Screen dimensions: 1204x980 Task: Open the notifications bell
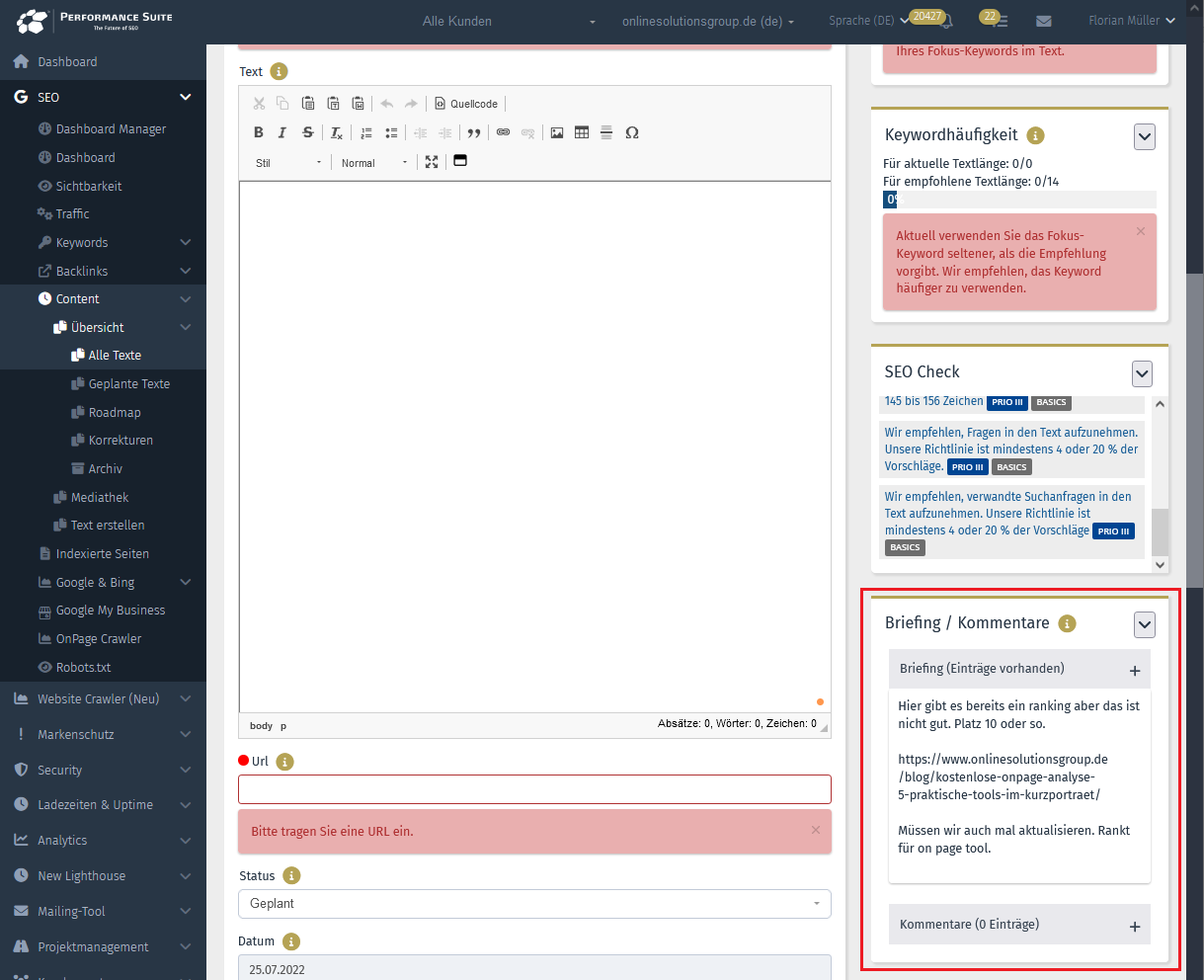947,21
